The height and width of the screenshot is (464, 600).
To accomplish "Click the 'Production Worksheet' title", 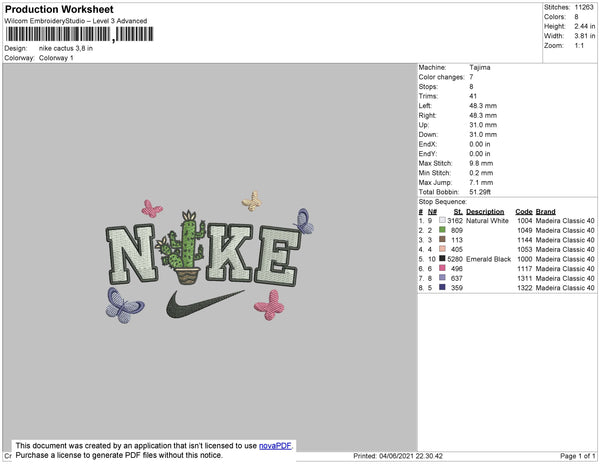I will pos(59,9).
